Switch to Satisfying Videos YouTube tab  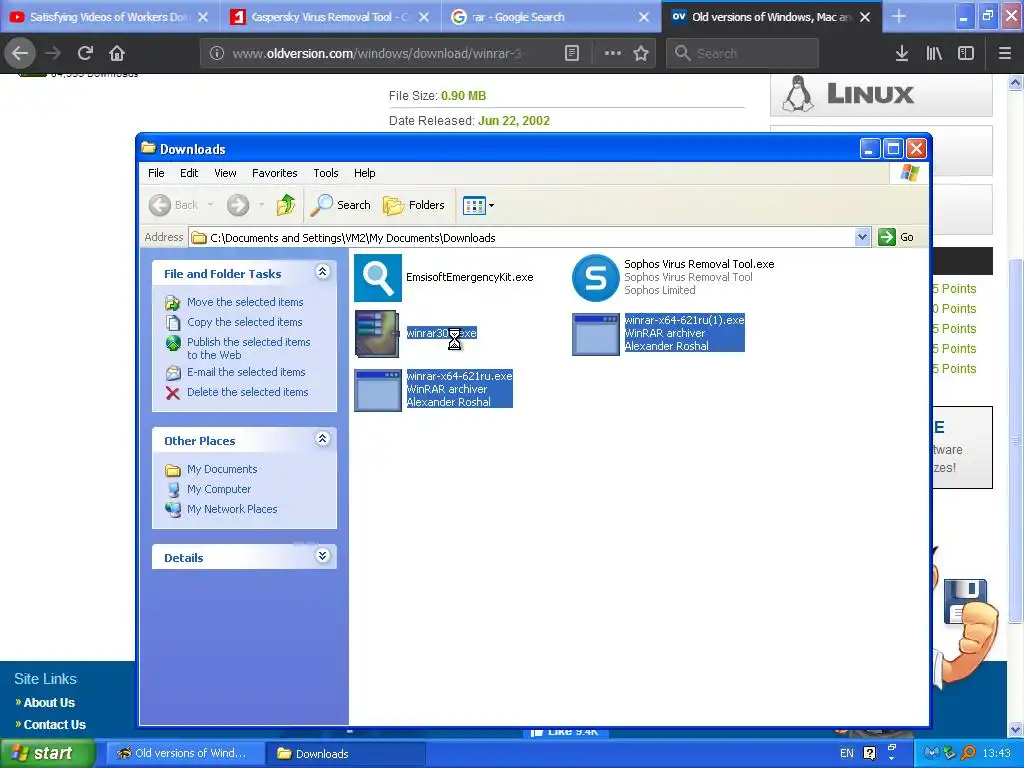[110, 17]
